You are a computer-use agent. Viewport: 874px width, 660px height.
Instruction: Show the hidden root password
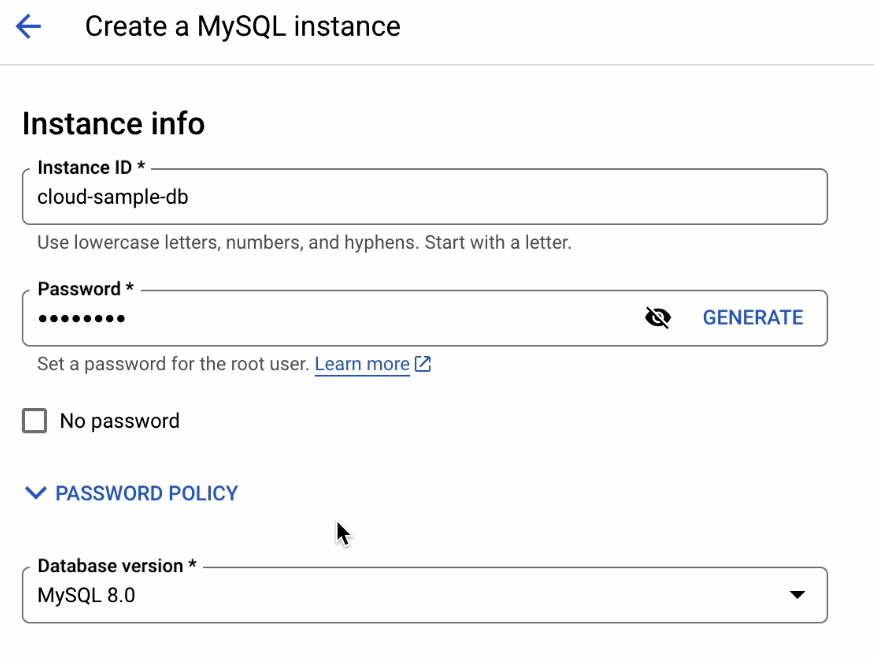pos(657,318)
